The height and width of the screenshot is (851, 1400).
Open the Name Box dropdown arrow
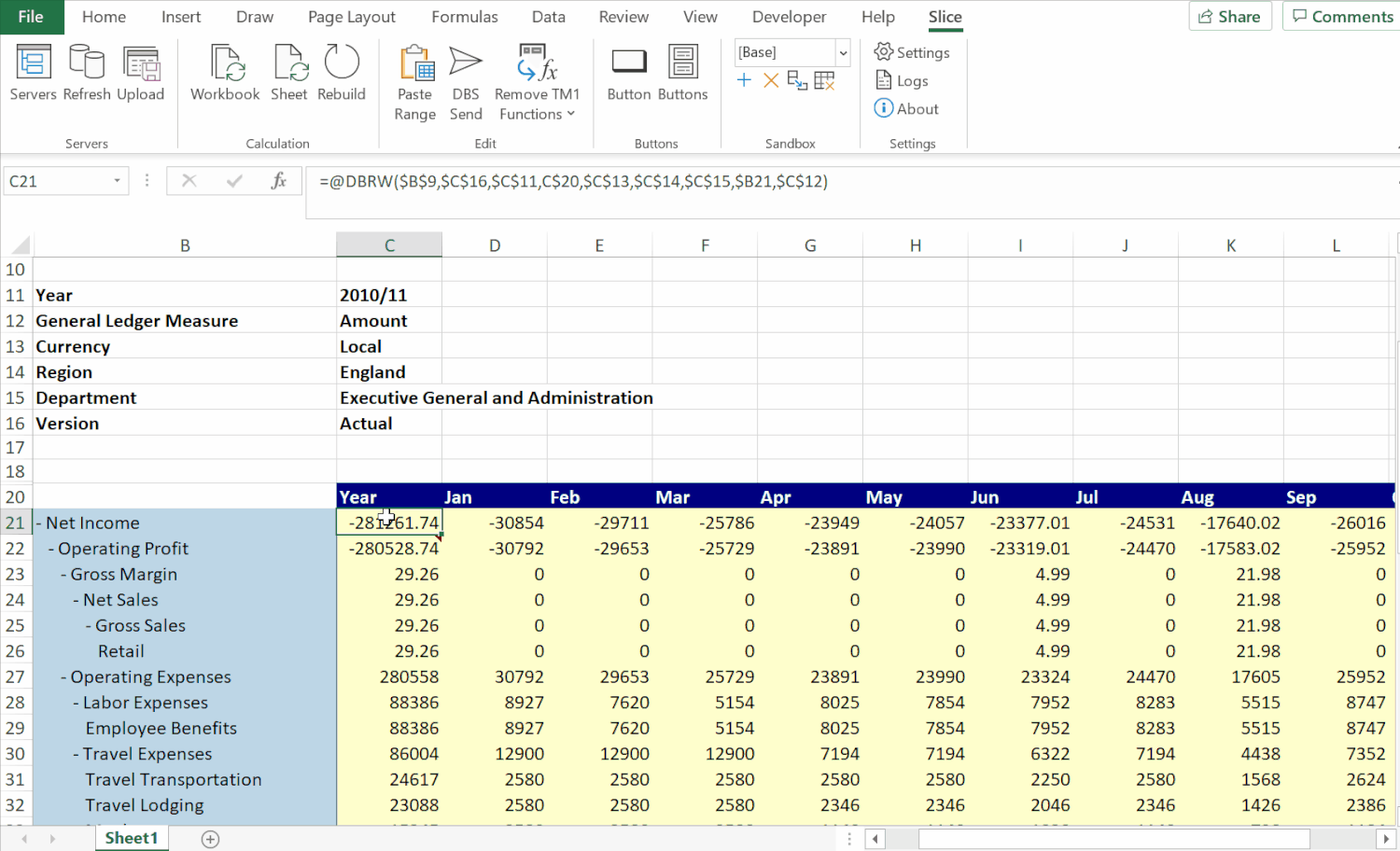117,181
